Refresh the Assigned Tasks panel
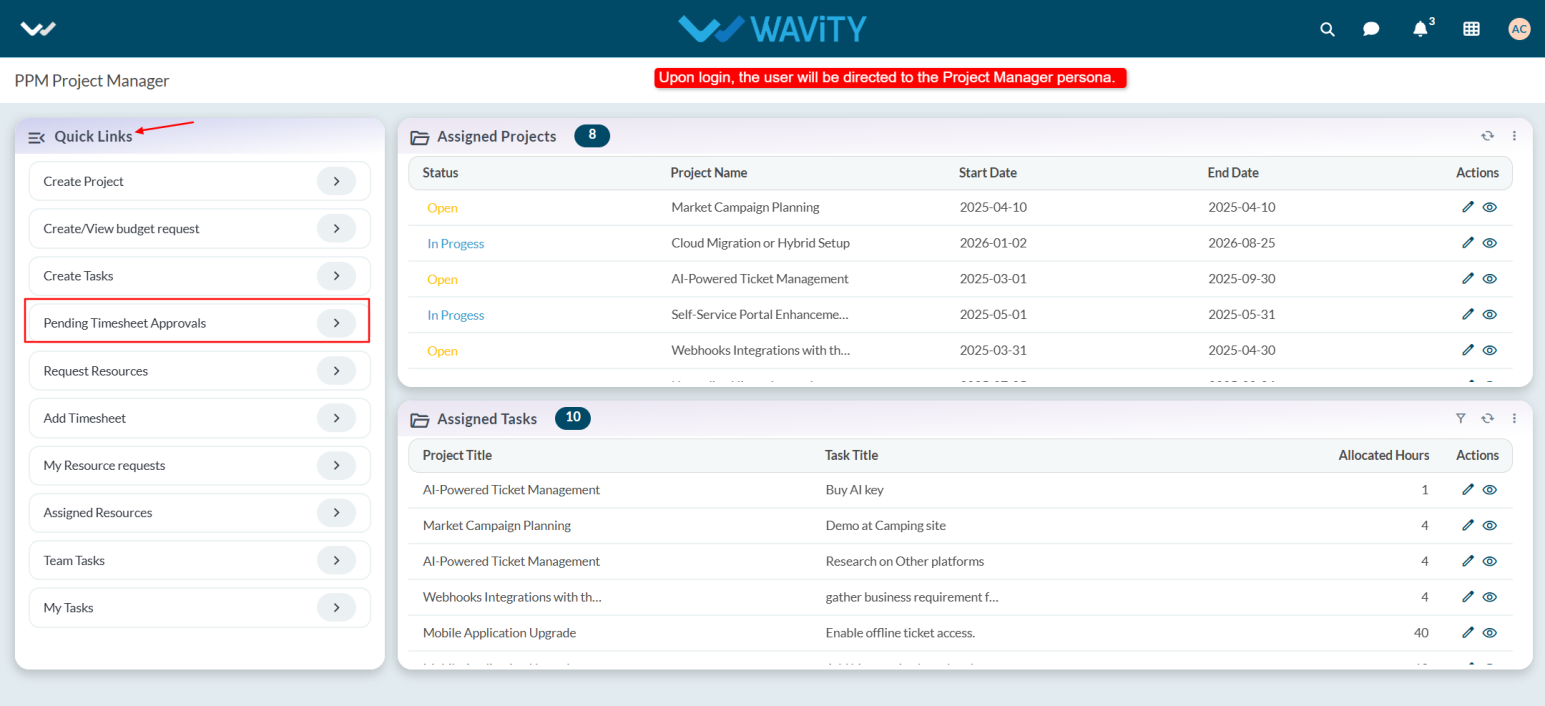1545x706 pixels. click(x=1487, y=418)
